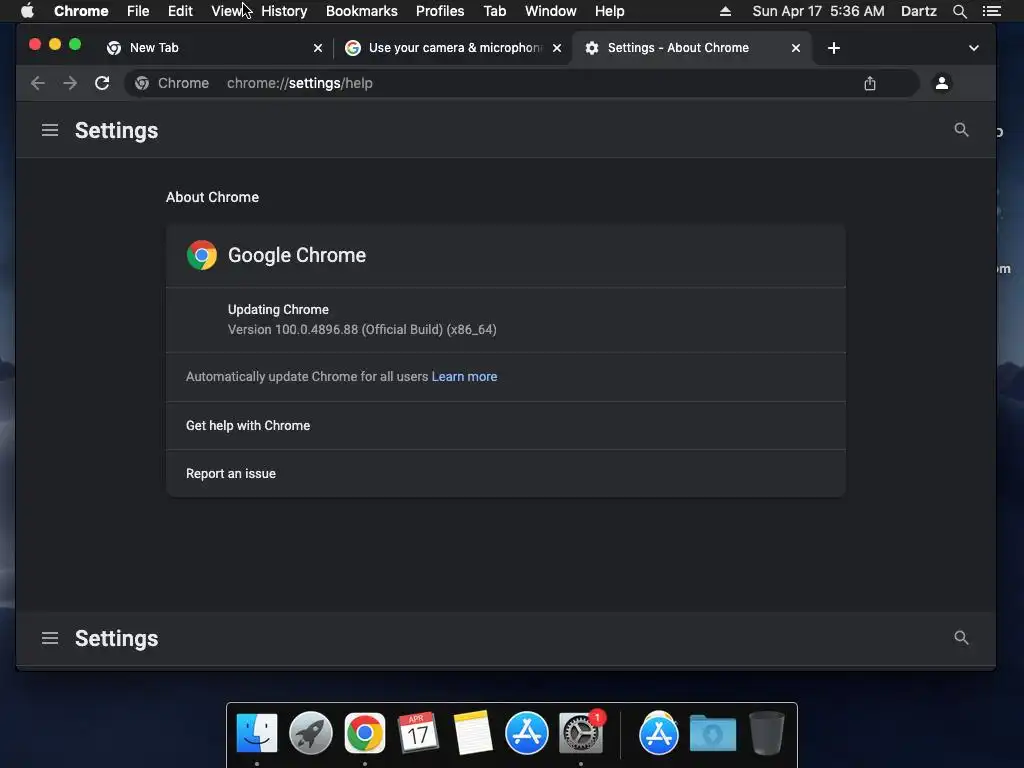This screenshot has height=768, width=1024.
Task: Open Report an issue
Action: coord(506,473)
